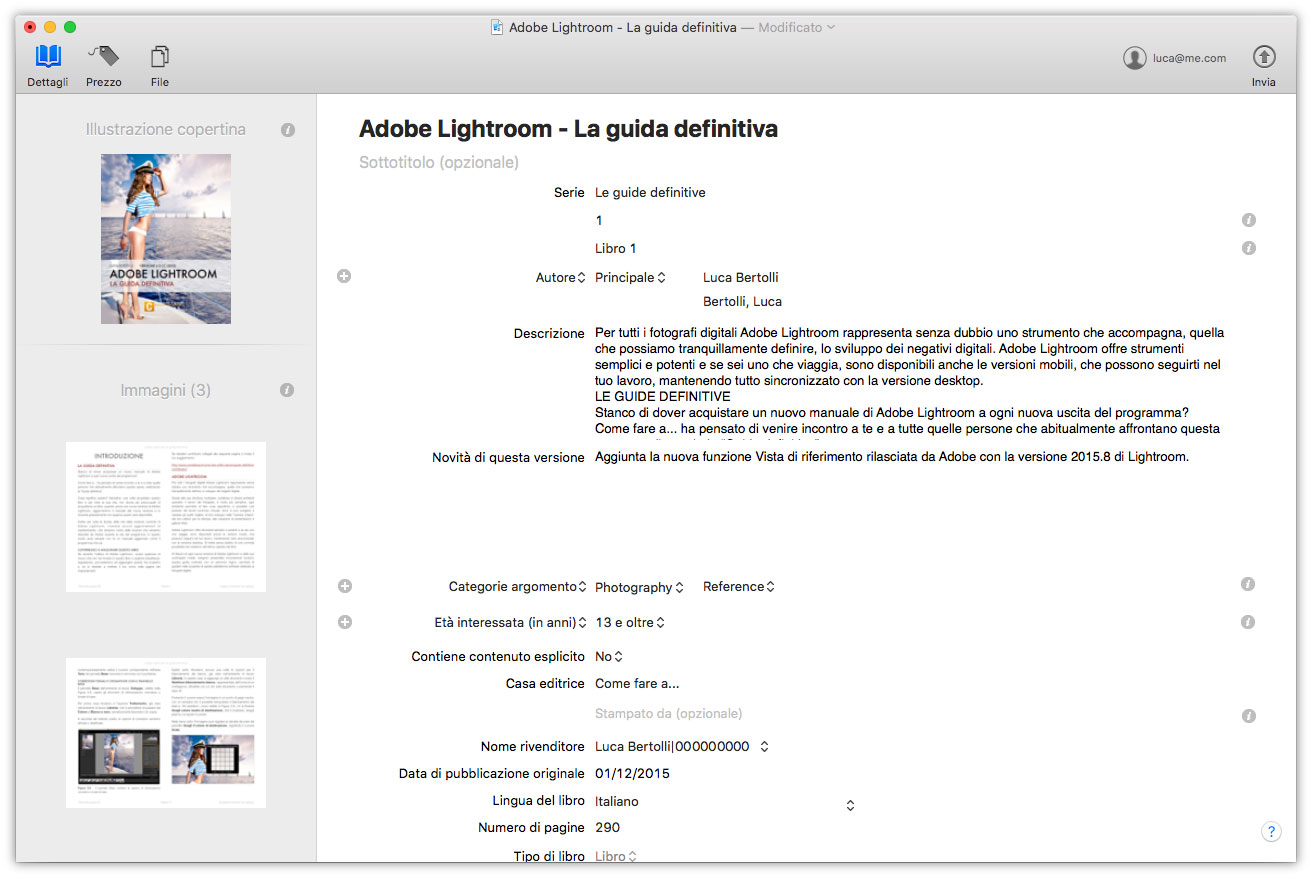
Task: Add another author with plus button
Action: click(344, 276)
